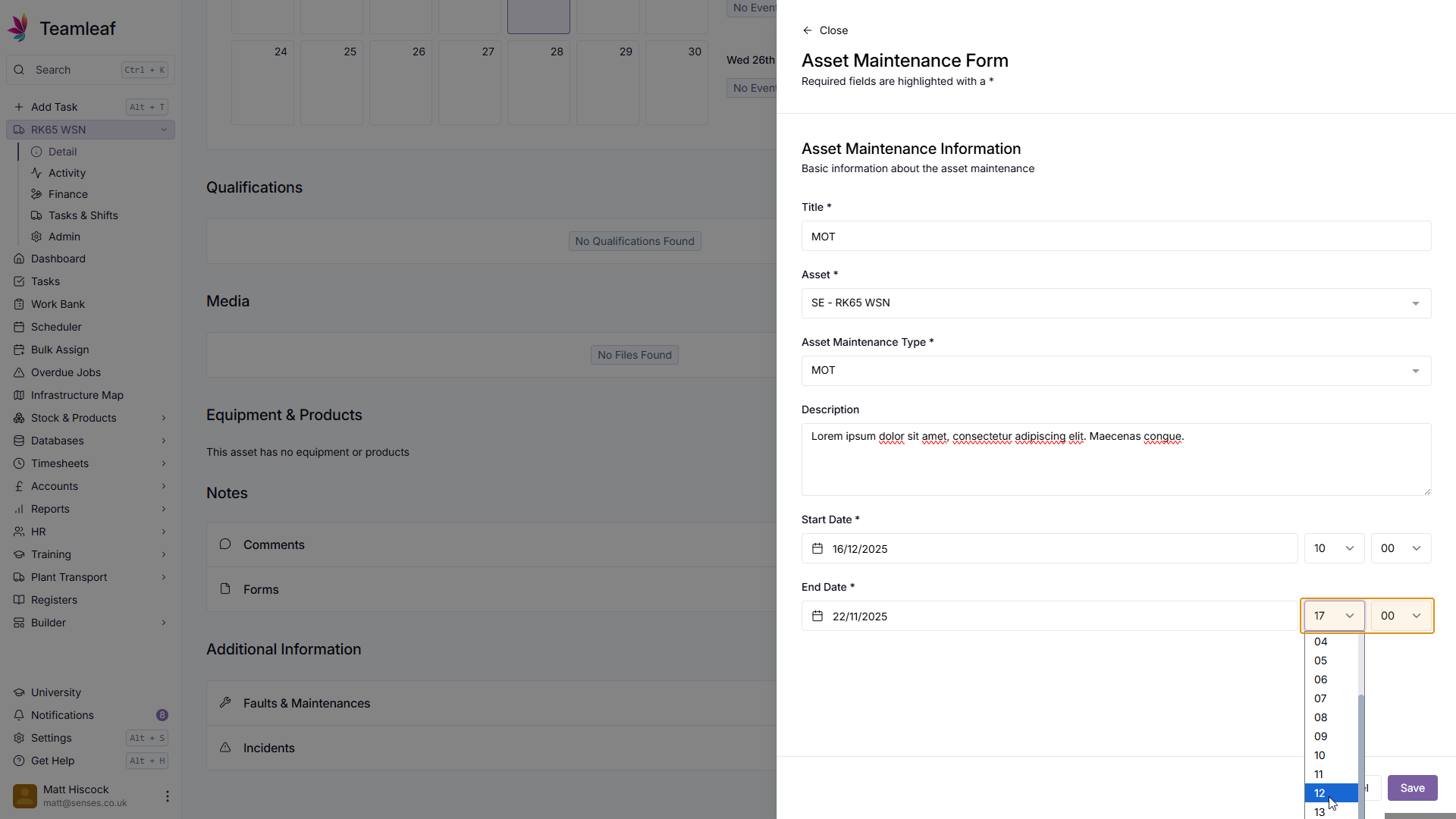
Task: Open the End Date minutes dropdown
Action: click(x=1400, y=616)
